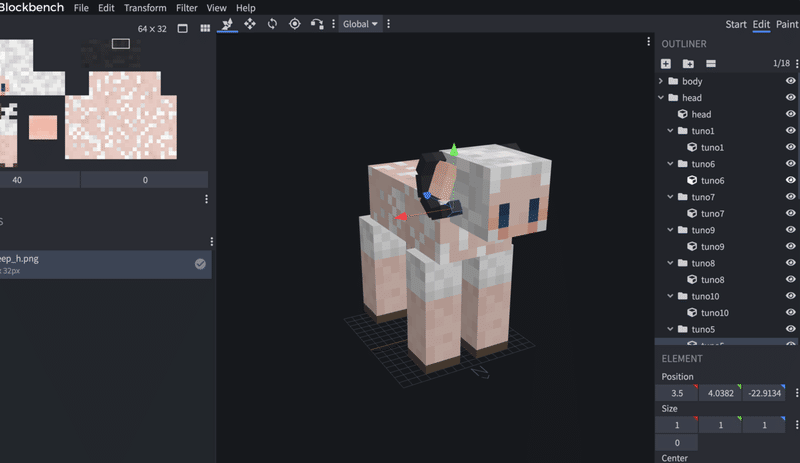Viewport: 800px width, 463px height.
Task: Switch to Edit mode tab
Action: [761, 24]
